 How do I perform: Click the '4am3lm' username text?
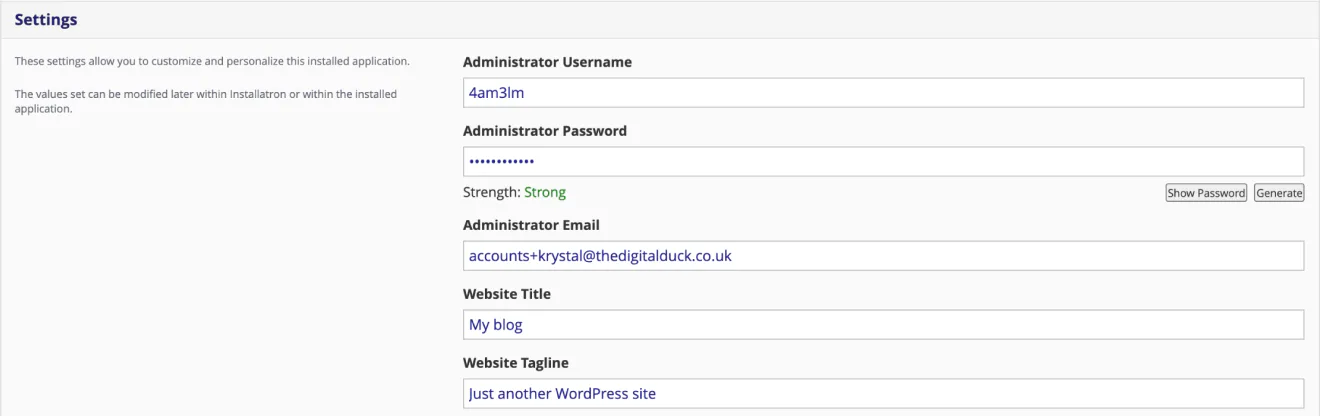click(x=496, y=92)
